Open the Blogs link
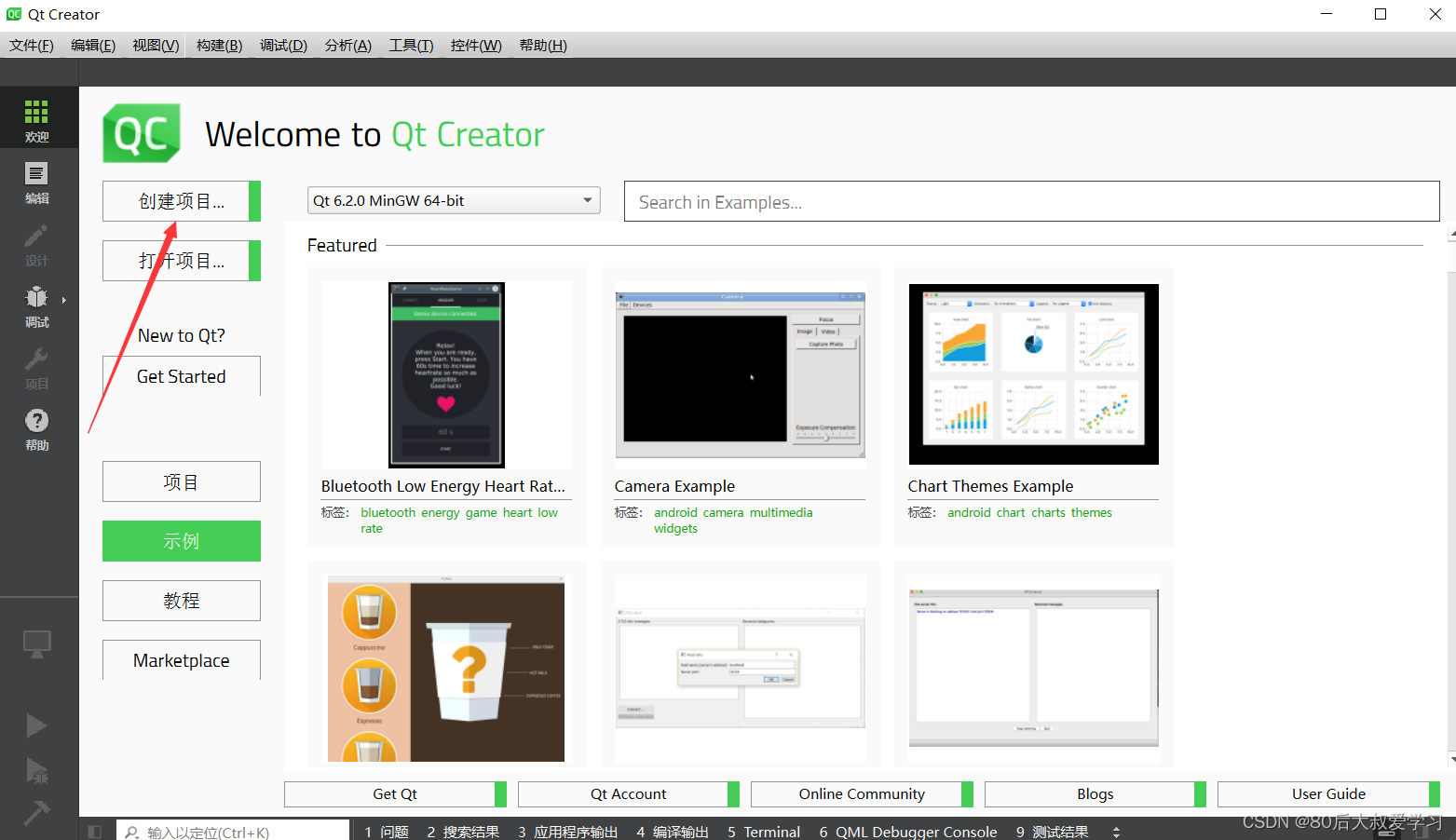The image size is (1456, 840). pos(1095,793)
